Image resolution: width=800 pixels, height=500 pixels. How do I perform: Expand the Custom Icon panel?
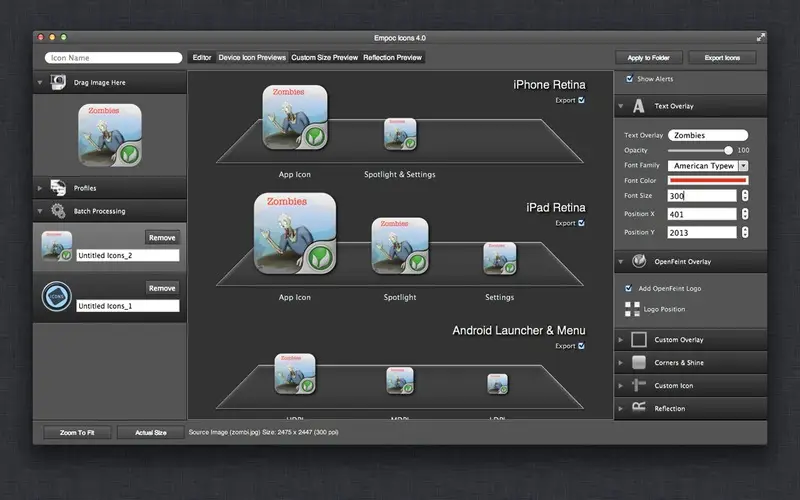[621, 385]
